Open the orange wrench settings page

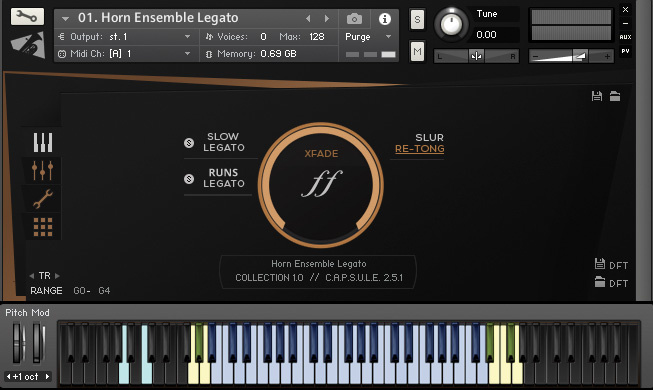tap(43, 199)
